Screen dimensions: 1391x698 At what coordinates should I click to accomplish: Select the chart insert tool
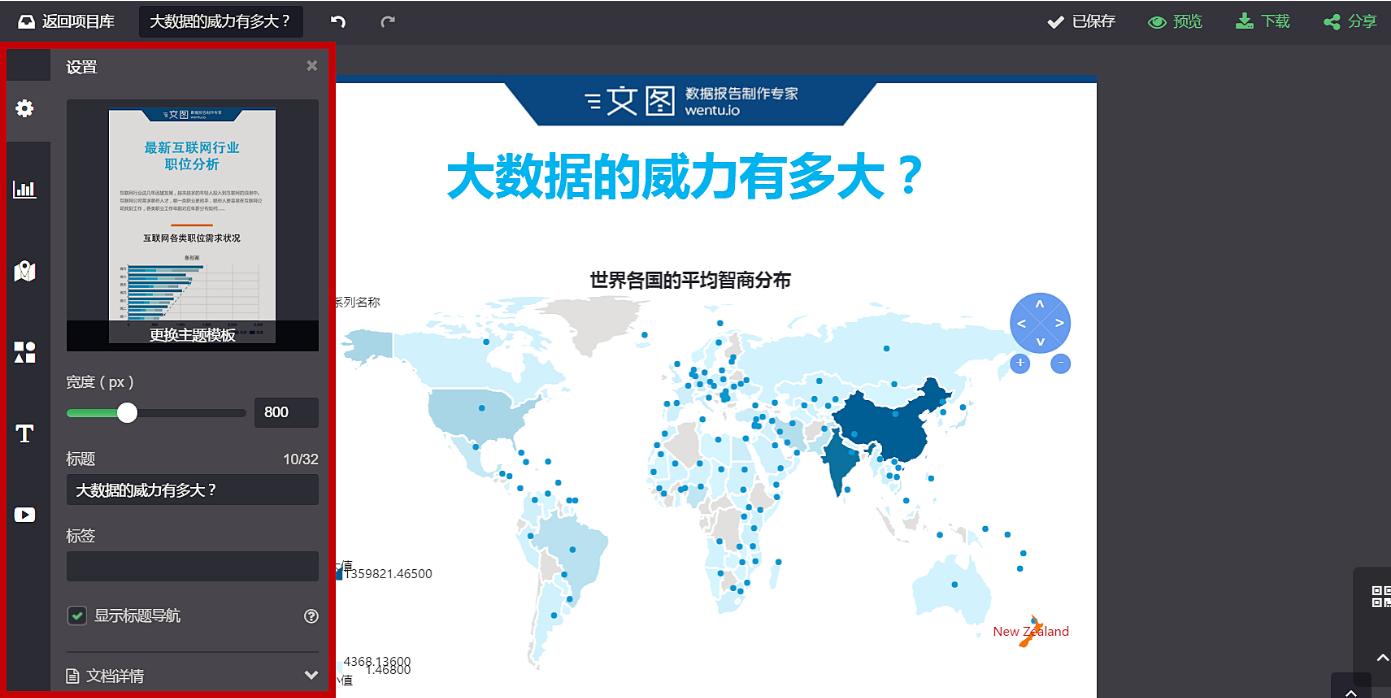26,189
